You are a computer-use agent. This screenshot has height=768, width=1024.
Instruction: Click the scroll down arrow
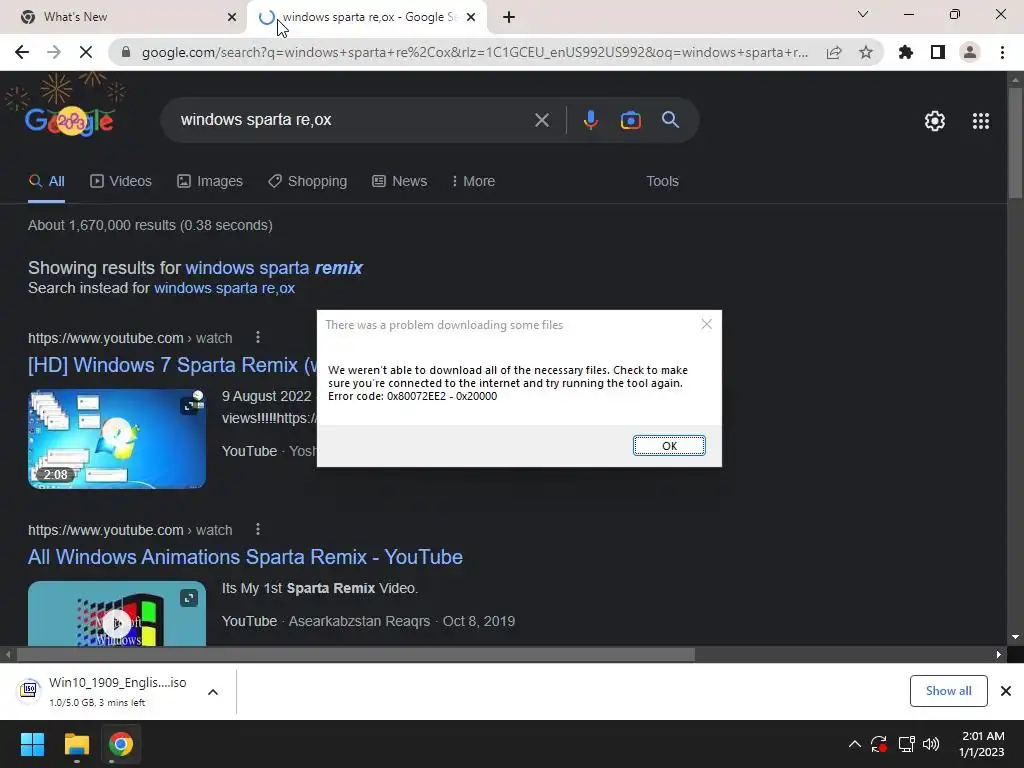tap(1015, 637)
